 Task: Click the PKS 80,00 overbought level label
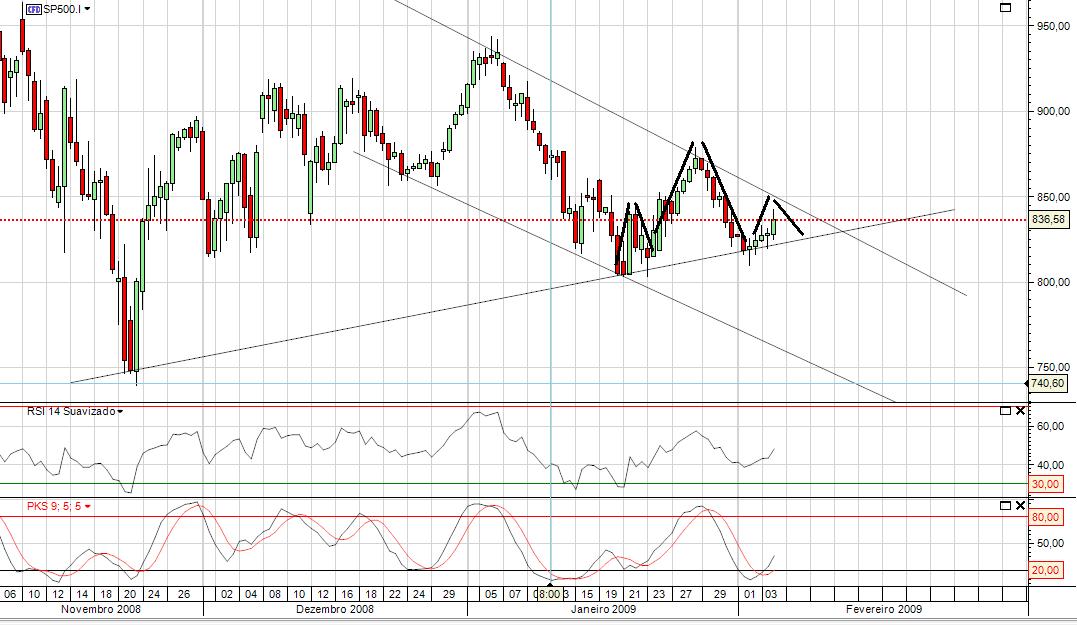click(1046, 516)
